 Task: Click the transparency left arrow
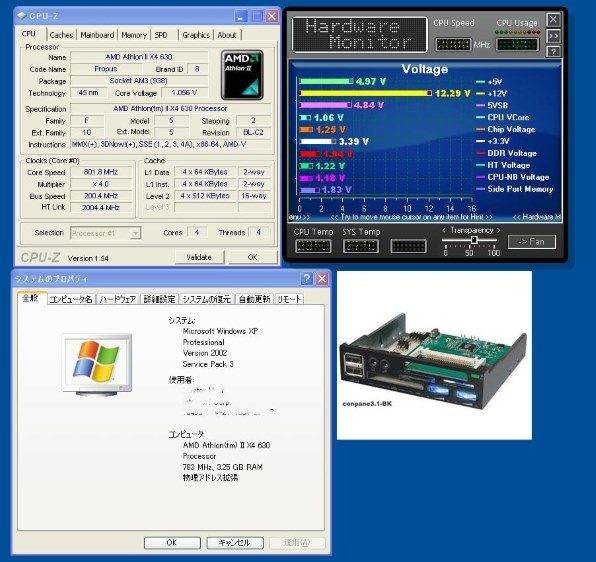[x=444, y=230]
